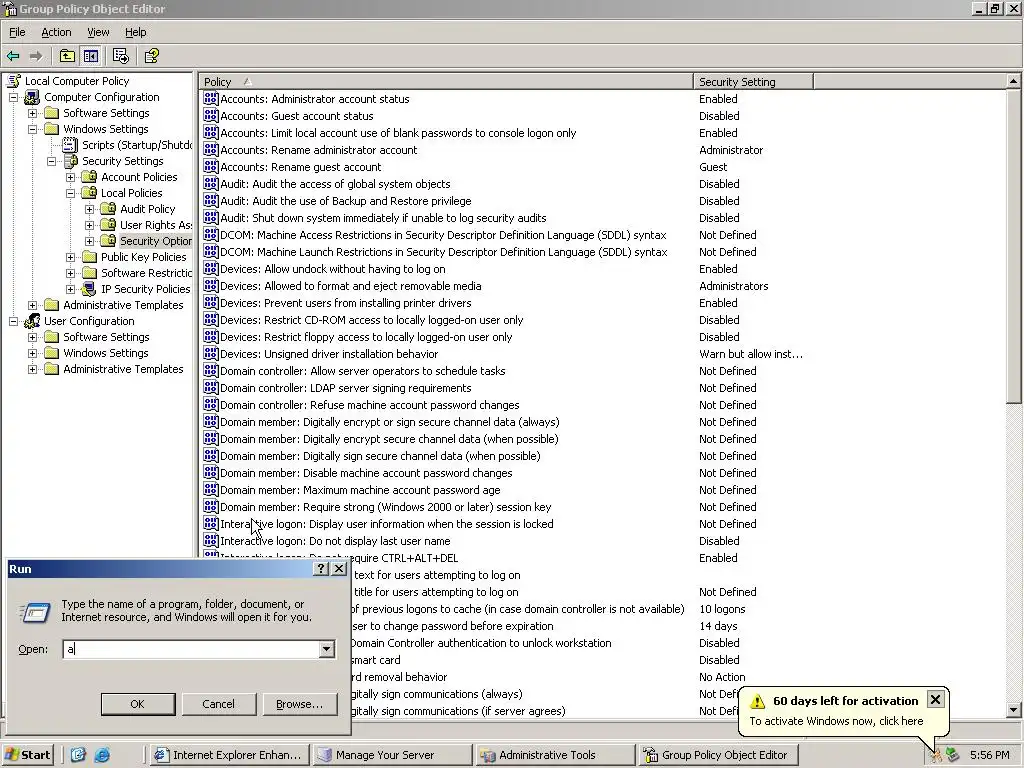The image size is (1024, 768).
Task: Select 'Audit: Shut down system immediately' policy
Action: pyautogui.click(x=383, y=217)
